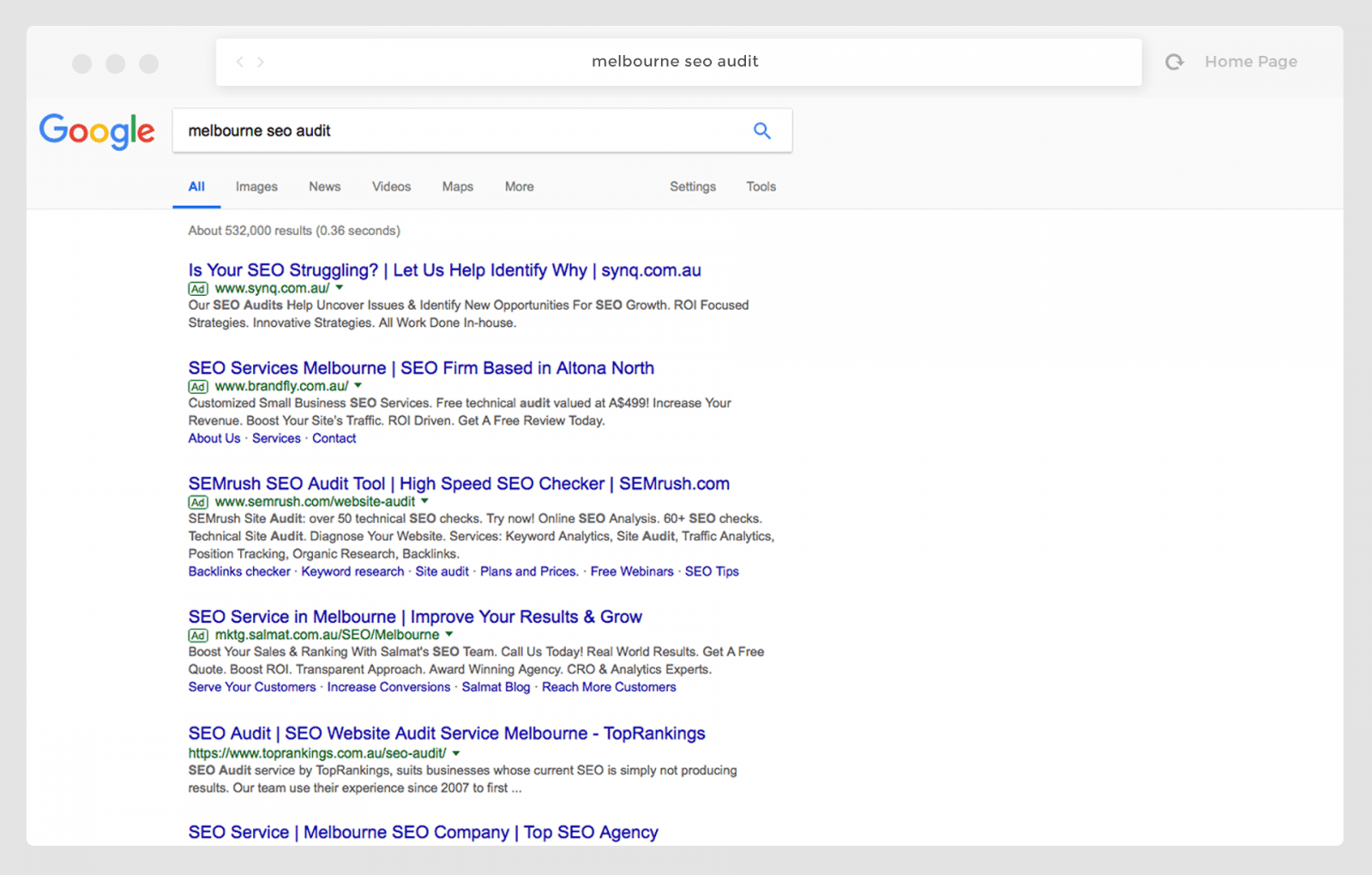Click the www.synq.com.au/ green URL
1372x875 pixels.
tap(272, 289)
